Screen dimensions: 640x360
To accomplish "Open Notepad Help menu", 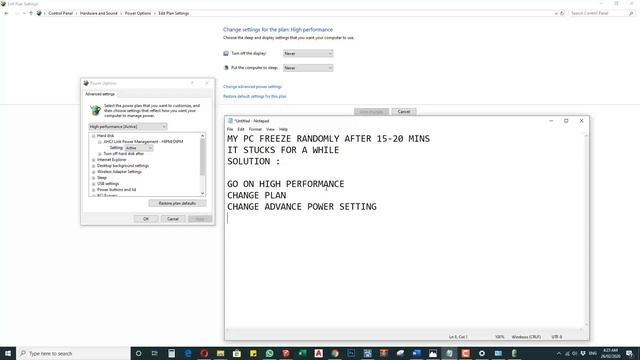I will click(x=283, y=129).
